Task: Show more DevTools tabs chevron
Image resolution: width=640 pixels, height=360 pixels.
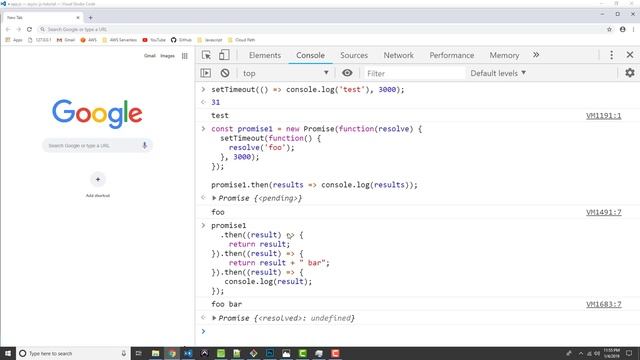Action: point(536,55)
